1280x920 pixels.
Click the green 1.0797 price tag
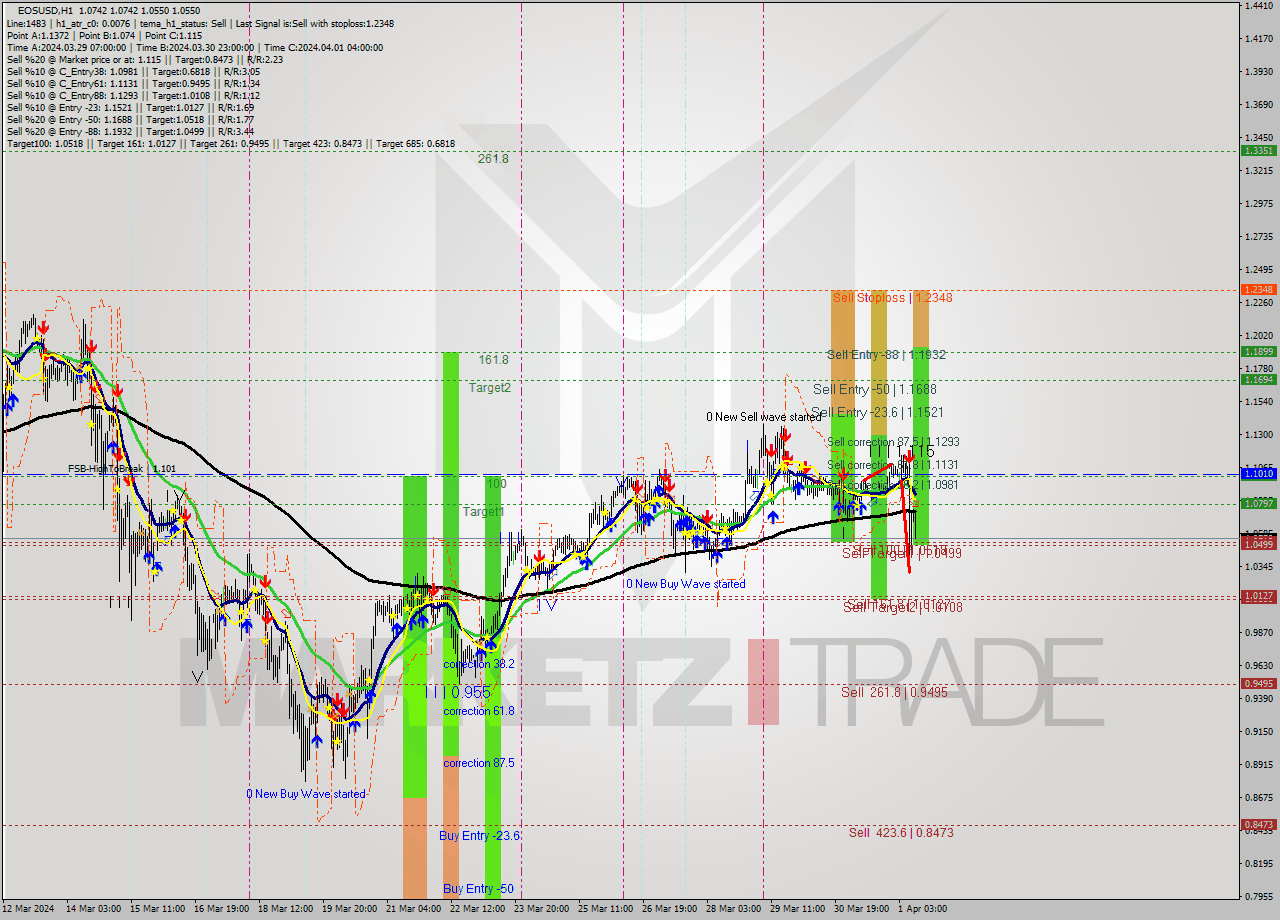1258,503
